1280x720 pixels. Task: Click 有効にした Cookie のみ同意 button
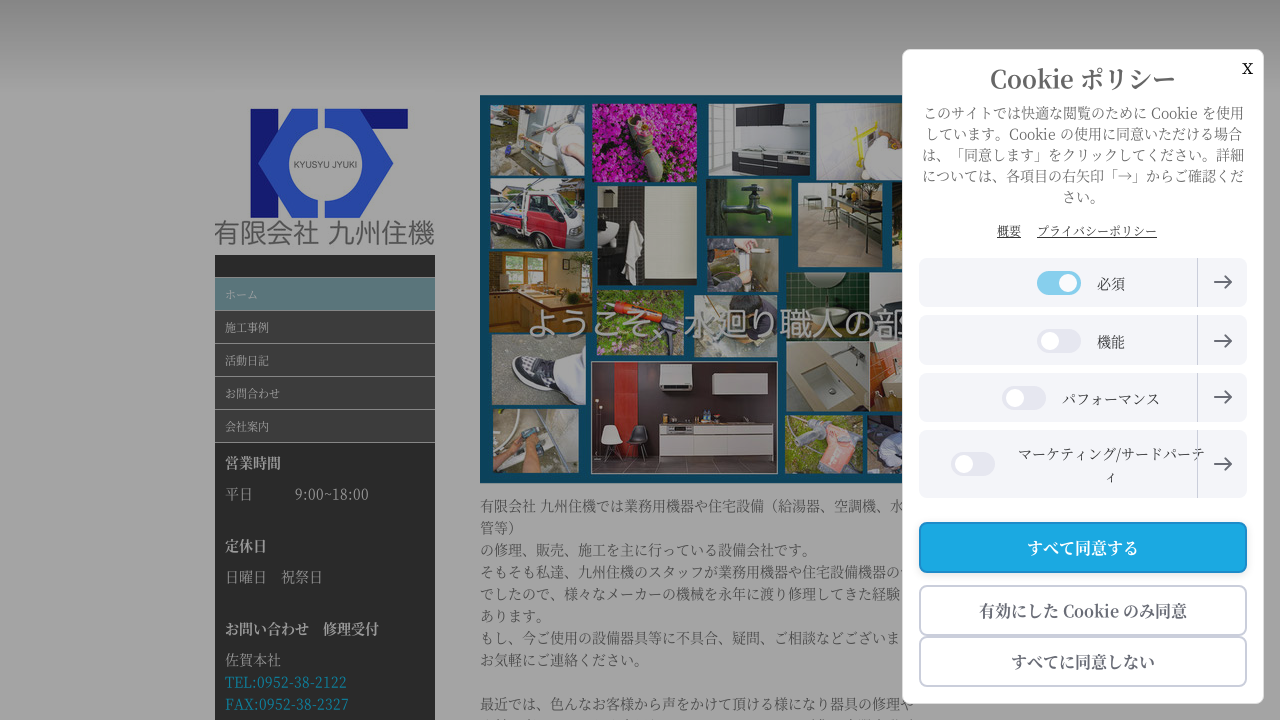[1082, 611]
